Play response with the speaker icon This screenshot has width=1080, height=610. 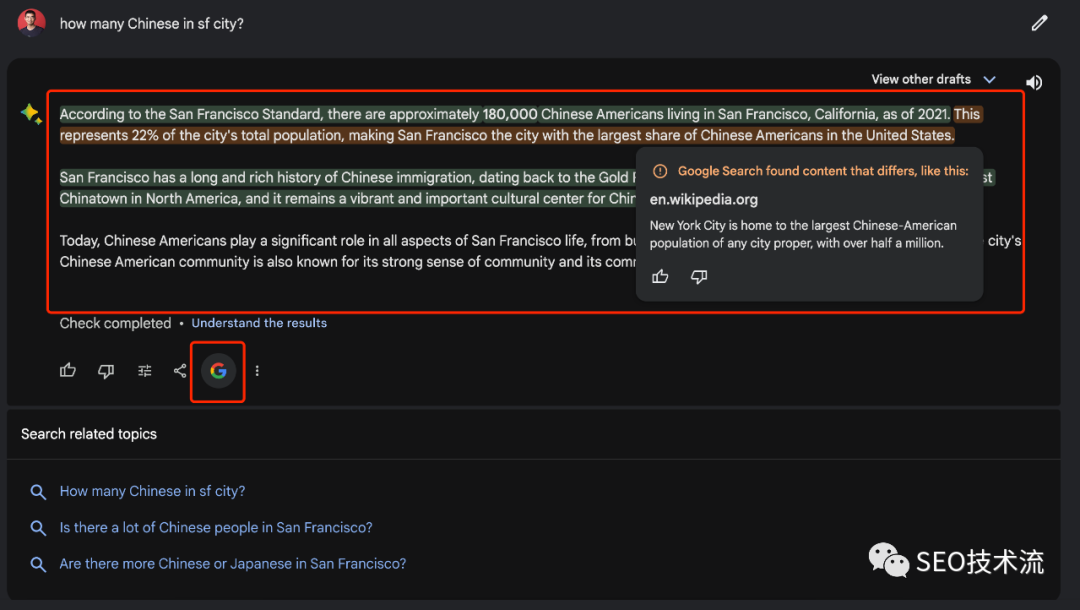click(1034, 83)
